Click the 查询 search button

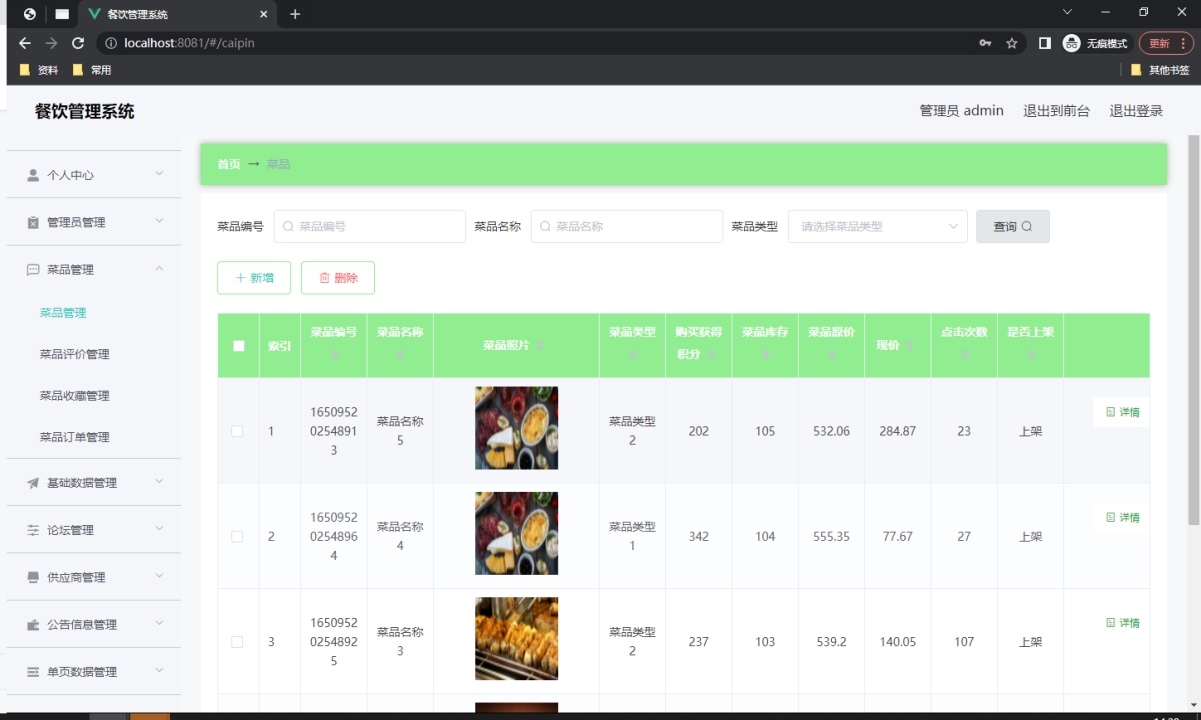(x=1013, y=227)
